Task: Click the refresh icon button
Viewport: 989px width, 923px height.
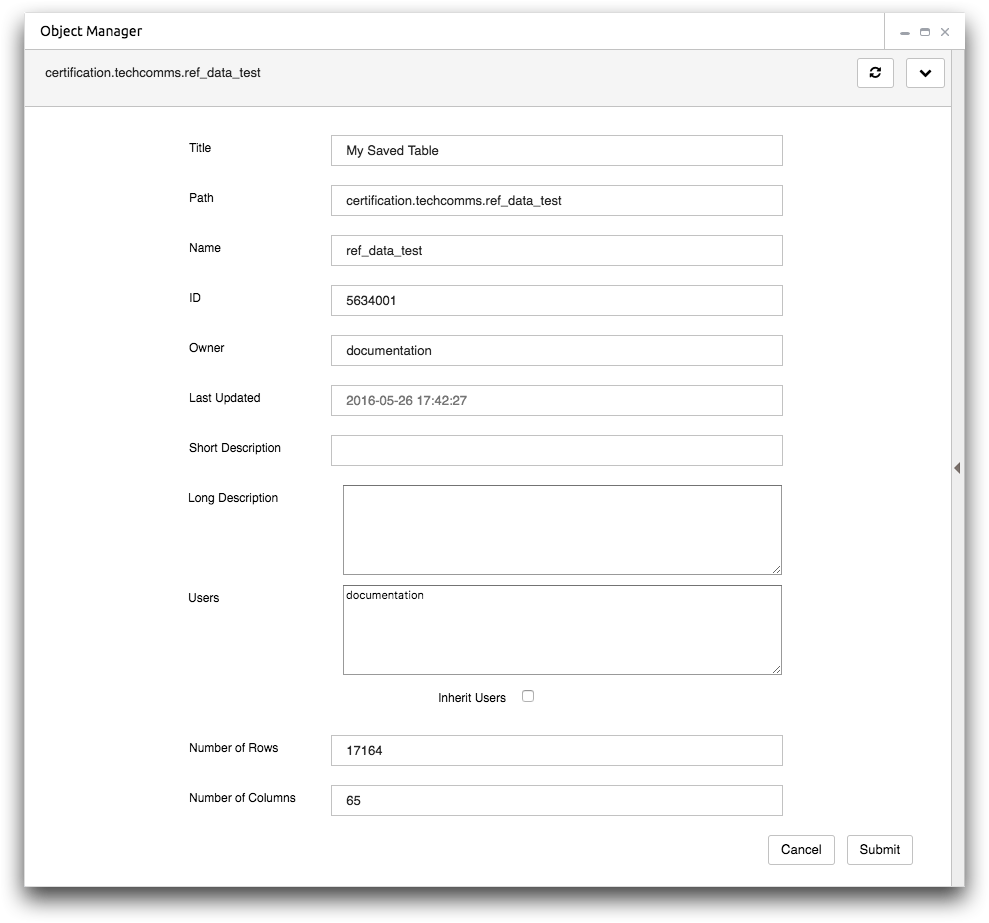Action: [x=875, y=73]
